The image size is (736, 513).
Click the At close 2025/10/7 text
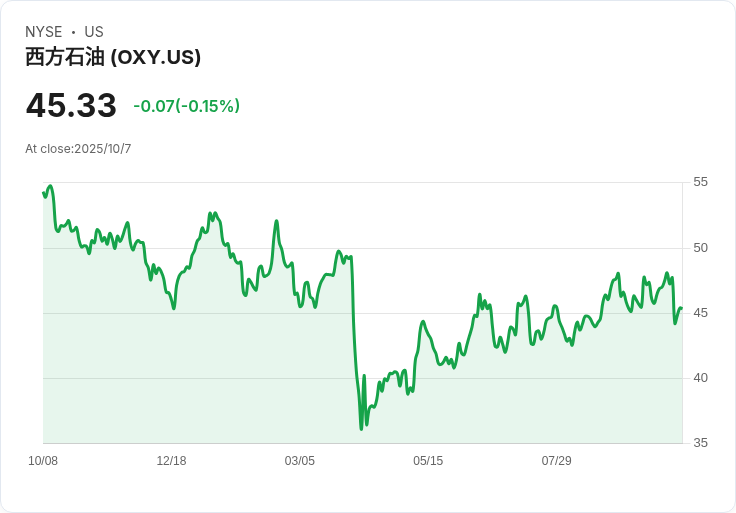pyautogui.click(x=78, y=149)
